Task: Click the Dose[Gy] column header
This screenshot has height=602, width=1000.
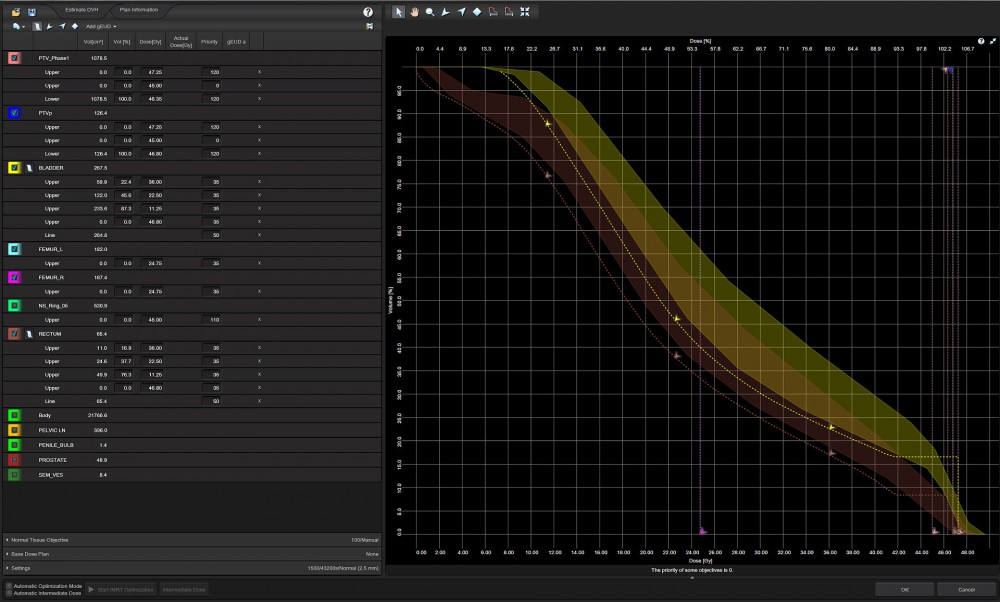Action: coord(151,41)
